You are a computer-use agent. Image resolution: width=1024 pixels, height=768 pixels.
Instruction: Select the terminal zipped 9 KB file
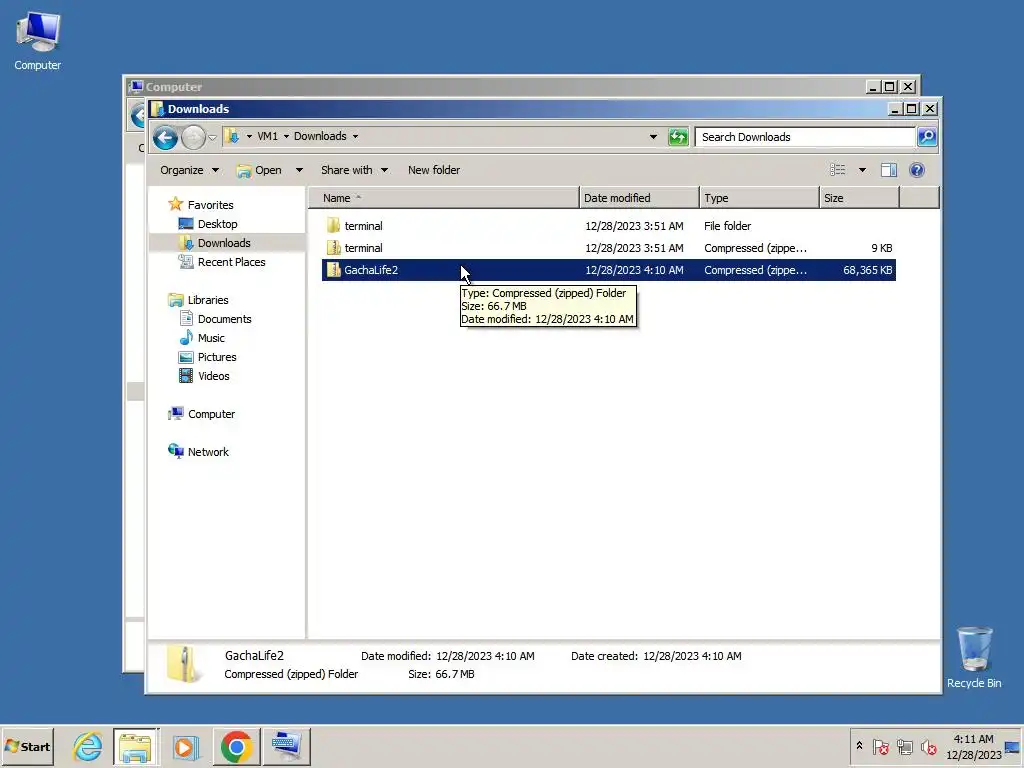609,248
